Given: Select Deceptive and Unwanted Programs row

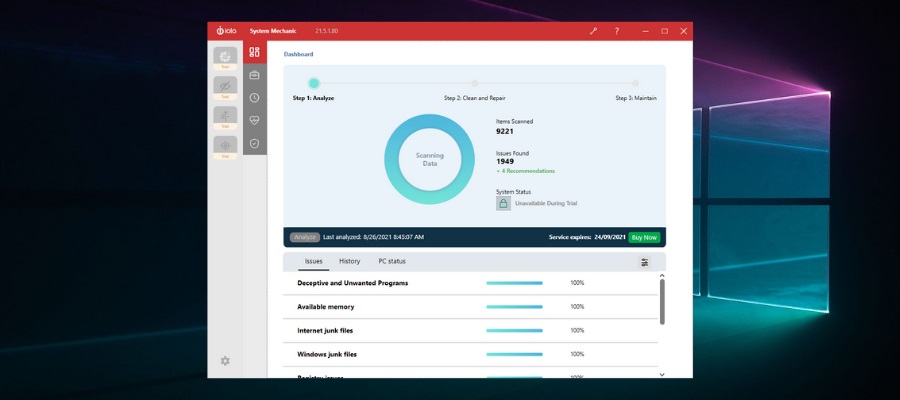Looking at the screenshot, I should pos(471,283).
